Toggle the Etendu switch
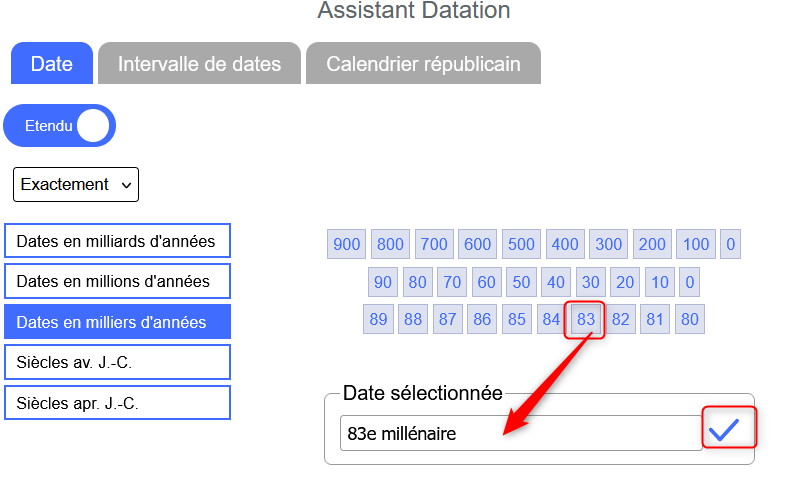This screenshot has height=498, width=811. [60, 126]
